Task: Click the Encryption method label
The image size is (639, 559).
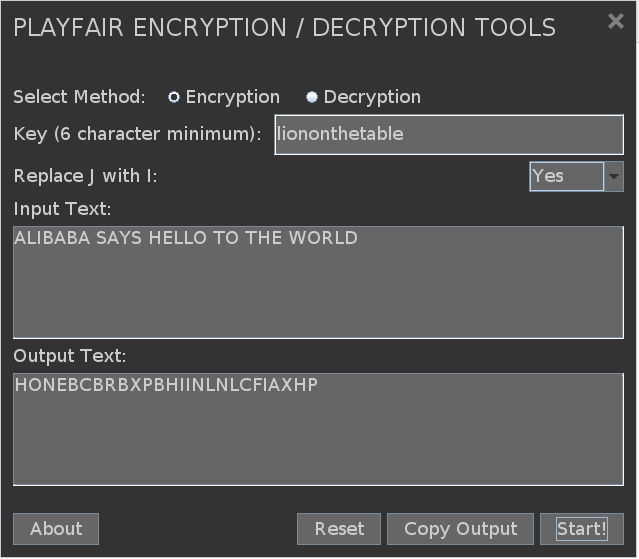Action: (x=233, y=97)
